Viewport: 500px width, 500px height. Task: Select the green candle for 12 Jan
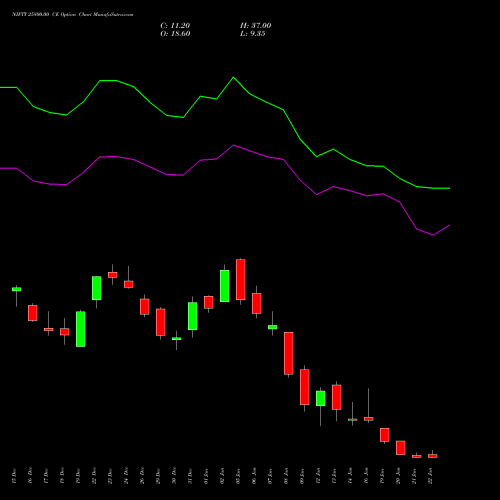click(x=320, y=398)
